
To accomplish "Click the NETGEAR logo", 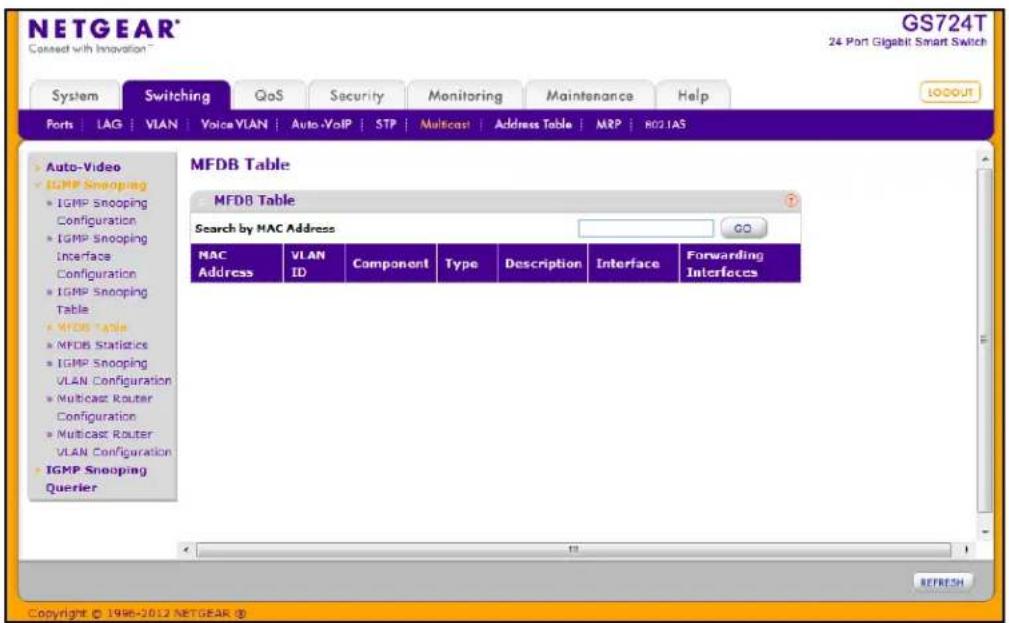I will tap(103, 30).
